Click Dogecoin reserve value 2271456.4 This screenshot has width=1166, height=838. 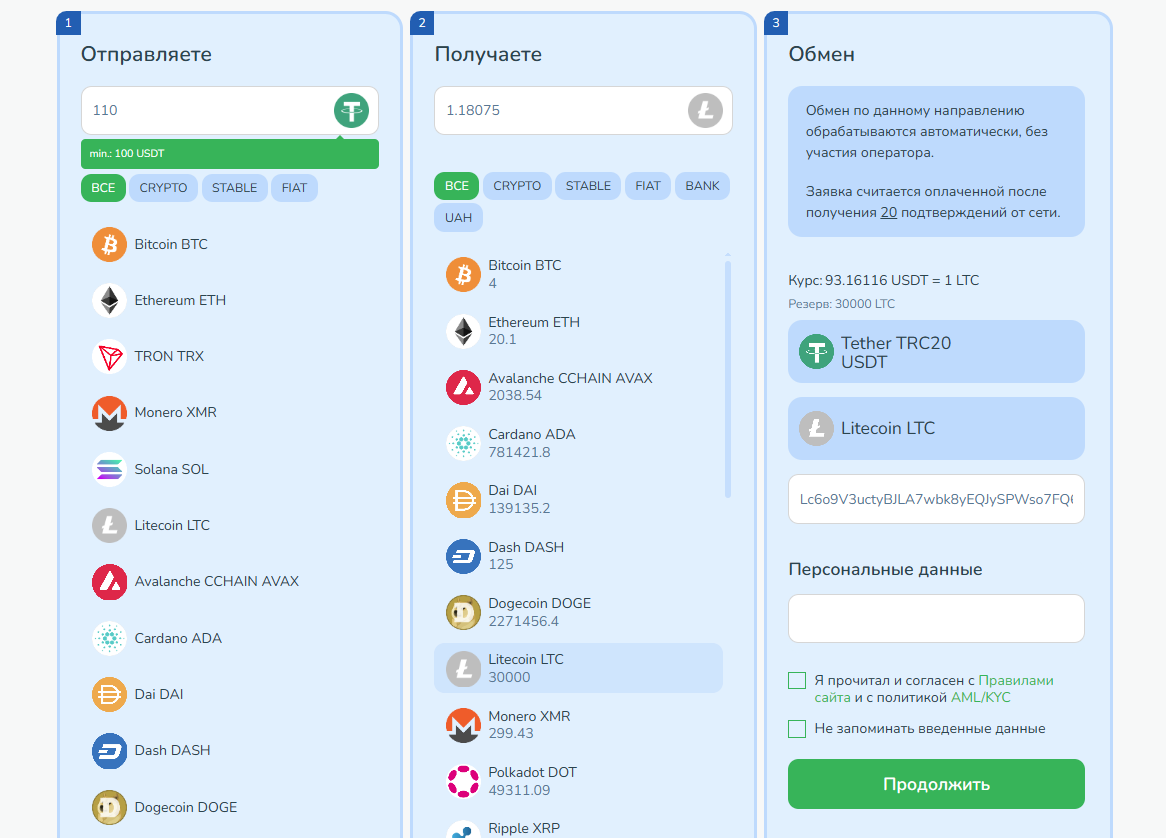(x=524, y=622)
